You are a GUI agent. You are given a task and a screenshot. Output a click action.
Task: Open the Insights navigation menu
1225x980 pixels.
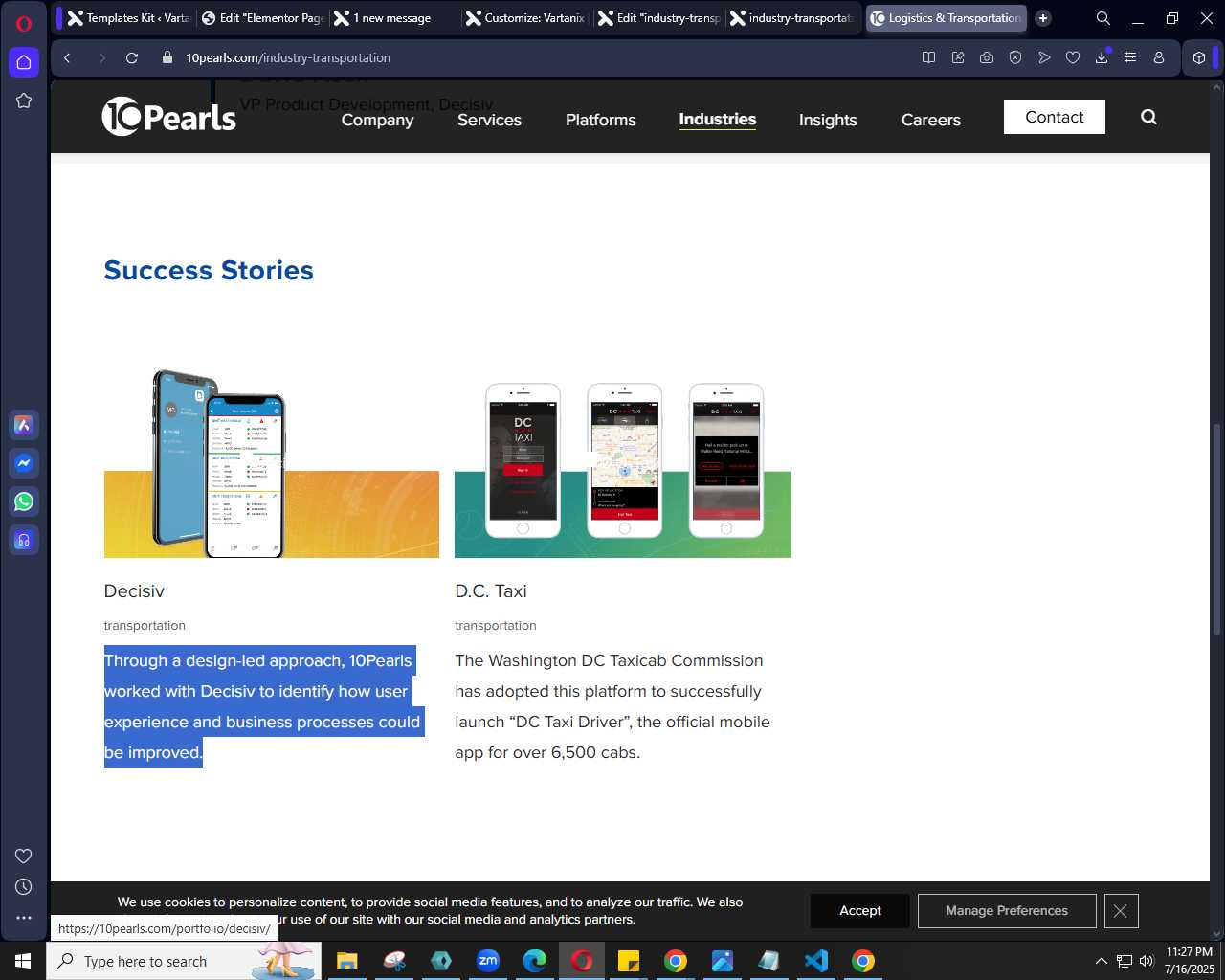coord(828,120)
